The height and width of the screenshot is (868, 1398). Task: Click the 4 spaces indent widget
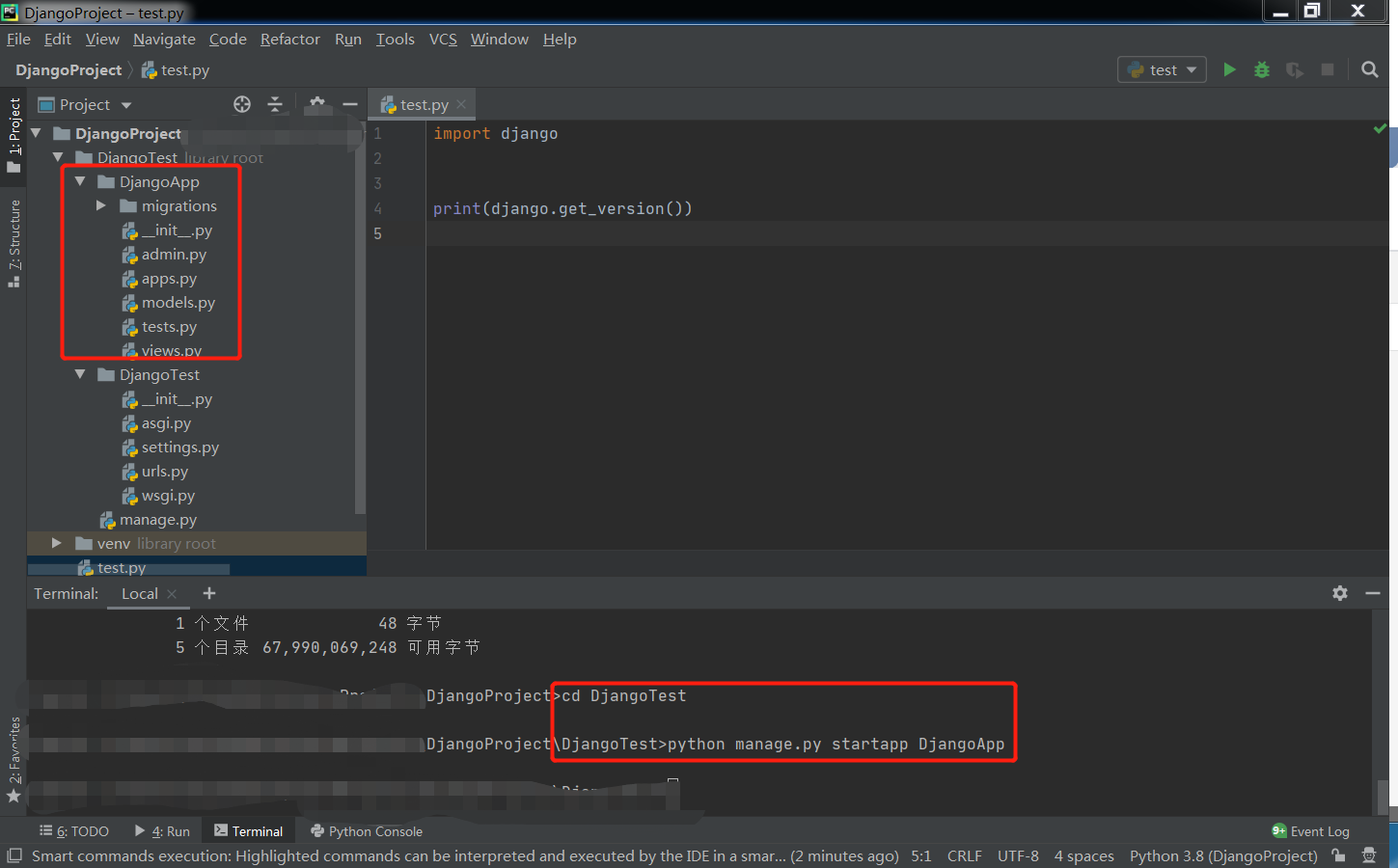(1083, 855)
